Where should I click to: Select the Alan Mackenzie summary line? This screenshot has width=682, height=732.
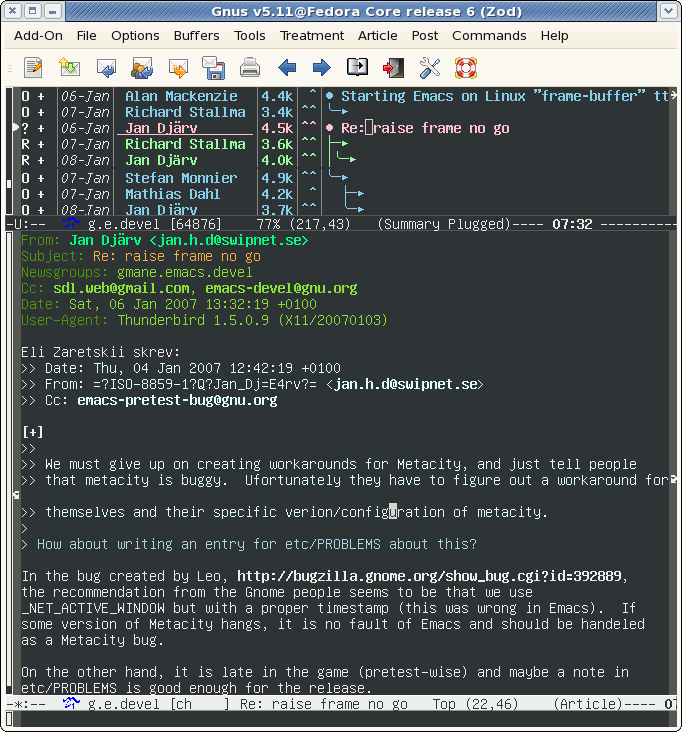pyautogui.click(x=184, y=97)
